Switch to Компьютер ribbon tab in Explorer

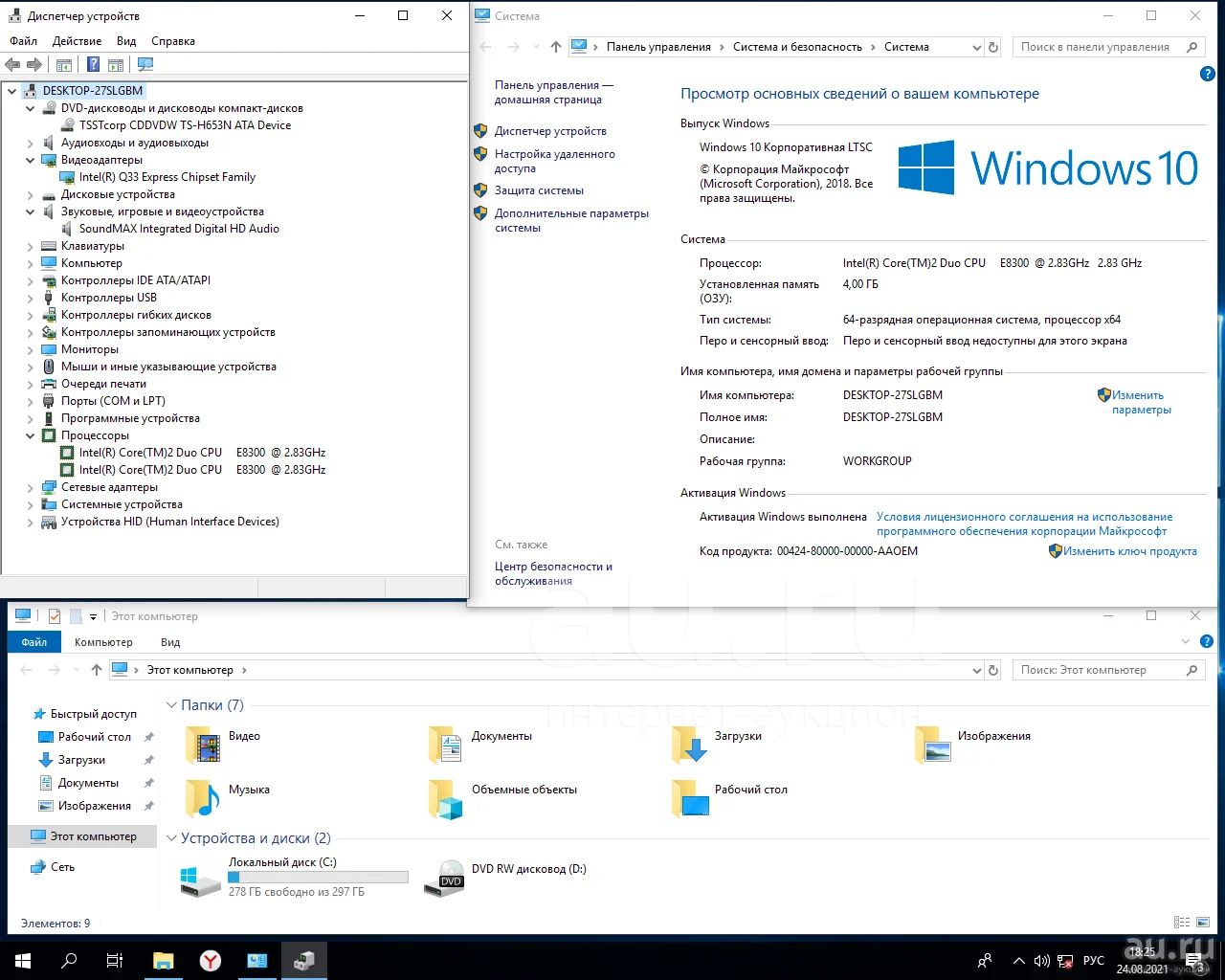coord(103,642)
